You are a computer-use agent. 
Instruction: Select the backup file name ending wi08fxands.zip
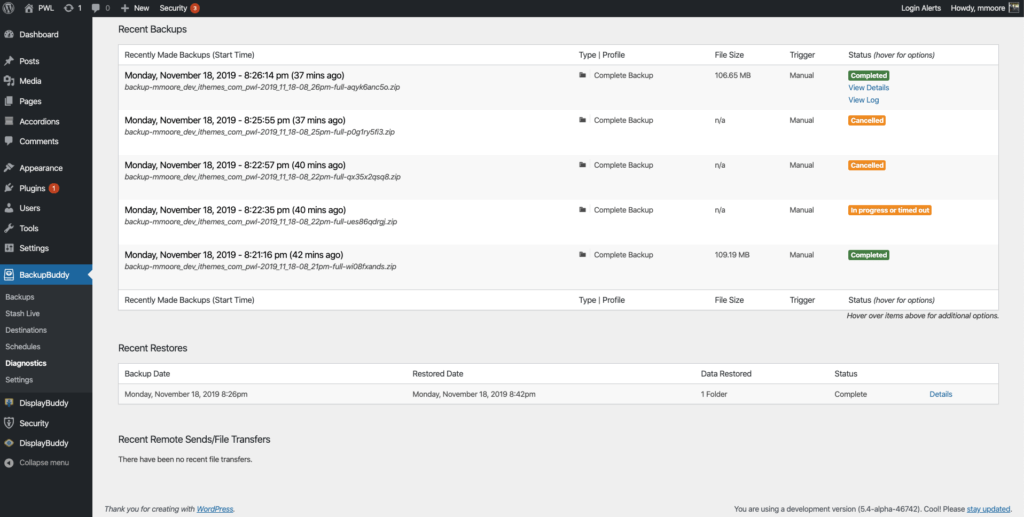(x=260, y=266)
